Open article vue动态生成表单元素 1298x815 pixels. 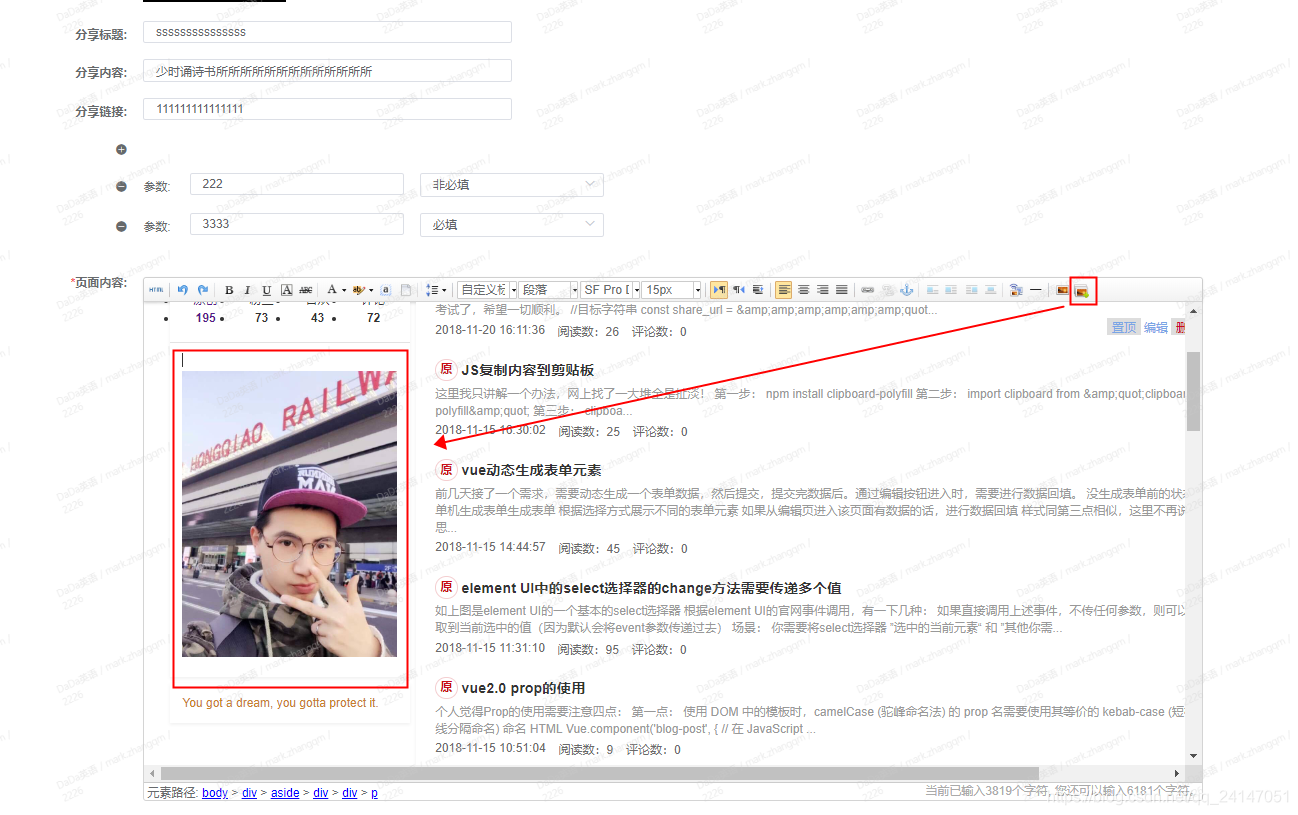[531, 470]
